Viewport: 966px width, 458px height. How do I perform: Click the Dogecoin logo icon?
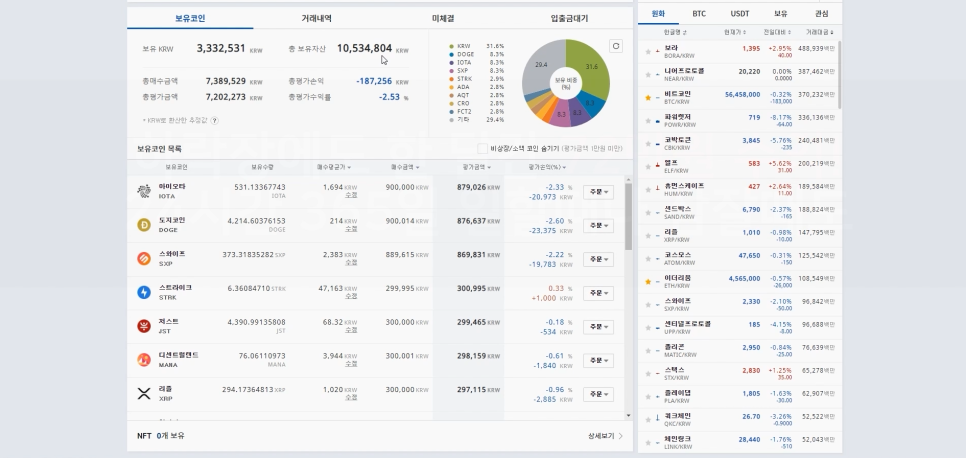coord(143,224)
